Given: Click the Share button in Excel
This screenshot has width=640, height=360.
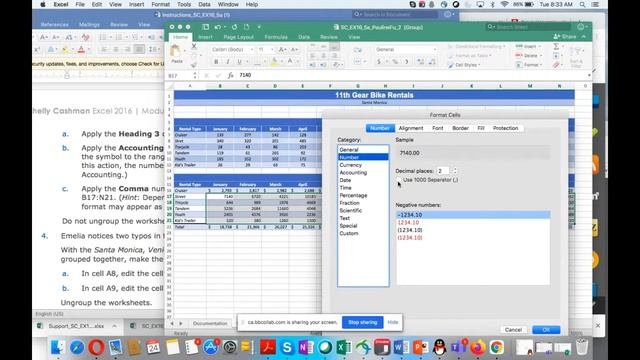Looking at the screenshot, I should (565, 37).
